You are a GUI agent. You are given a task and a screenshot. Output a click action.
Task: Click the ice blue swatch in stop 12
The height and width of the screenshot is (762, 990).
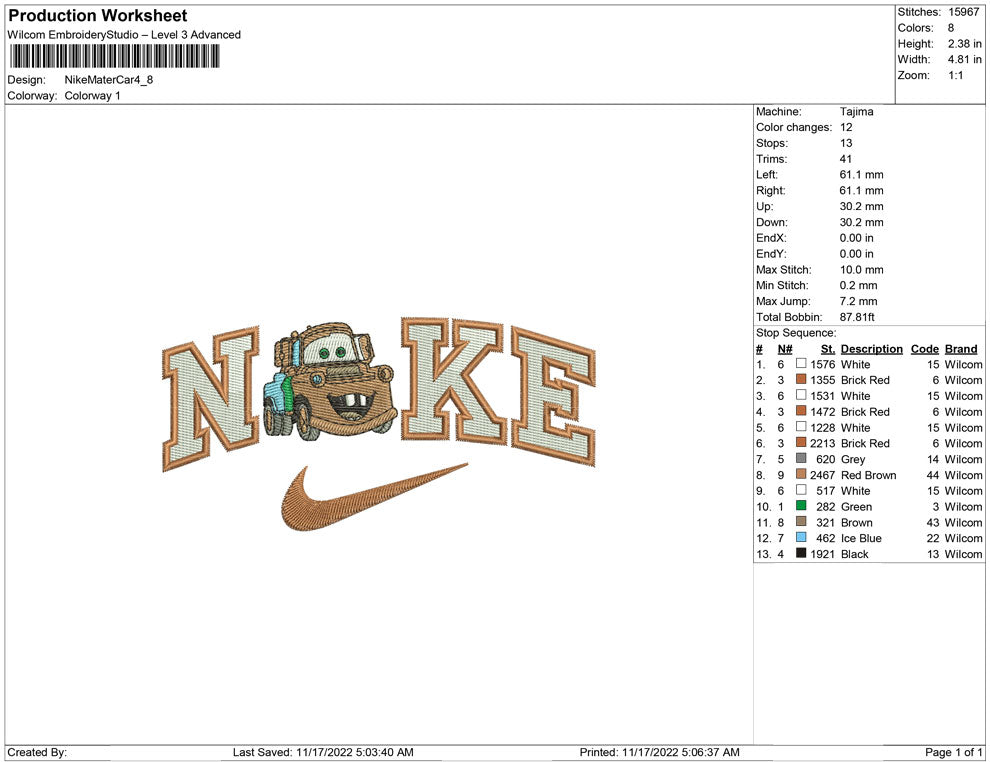pos(801,537)
